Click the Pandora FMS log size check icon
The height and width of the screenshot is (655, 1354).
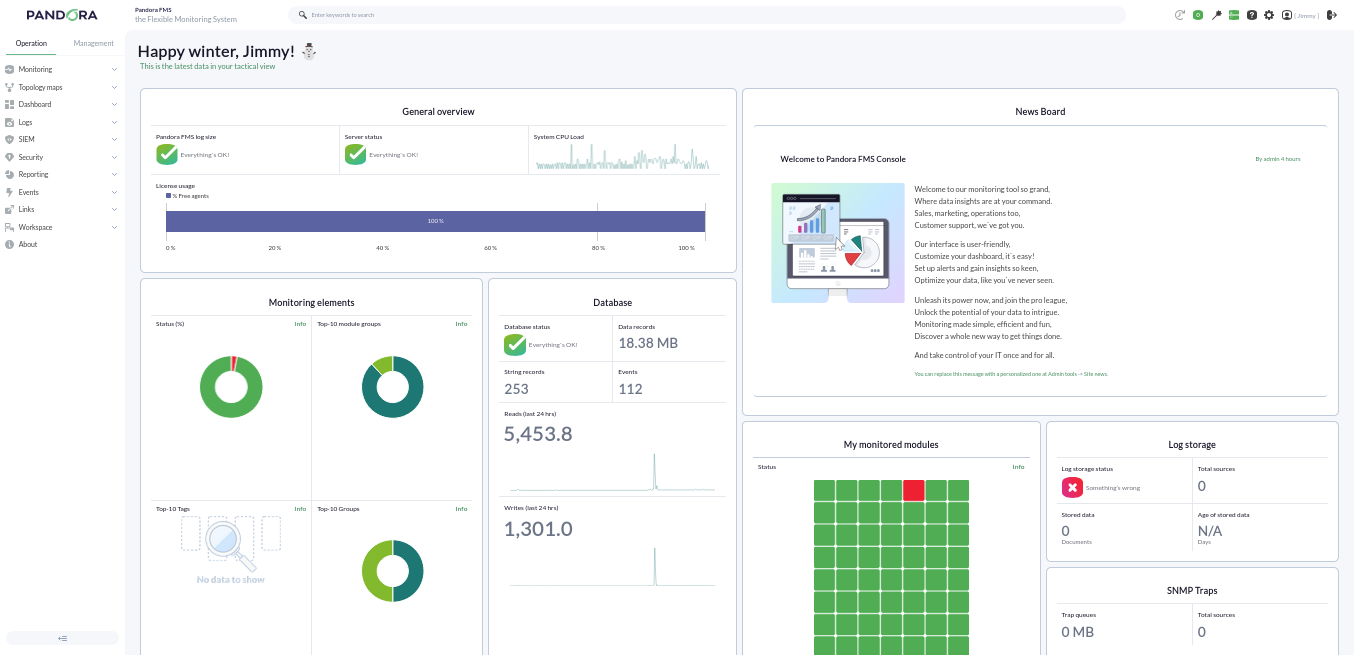click(167, 154)
